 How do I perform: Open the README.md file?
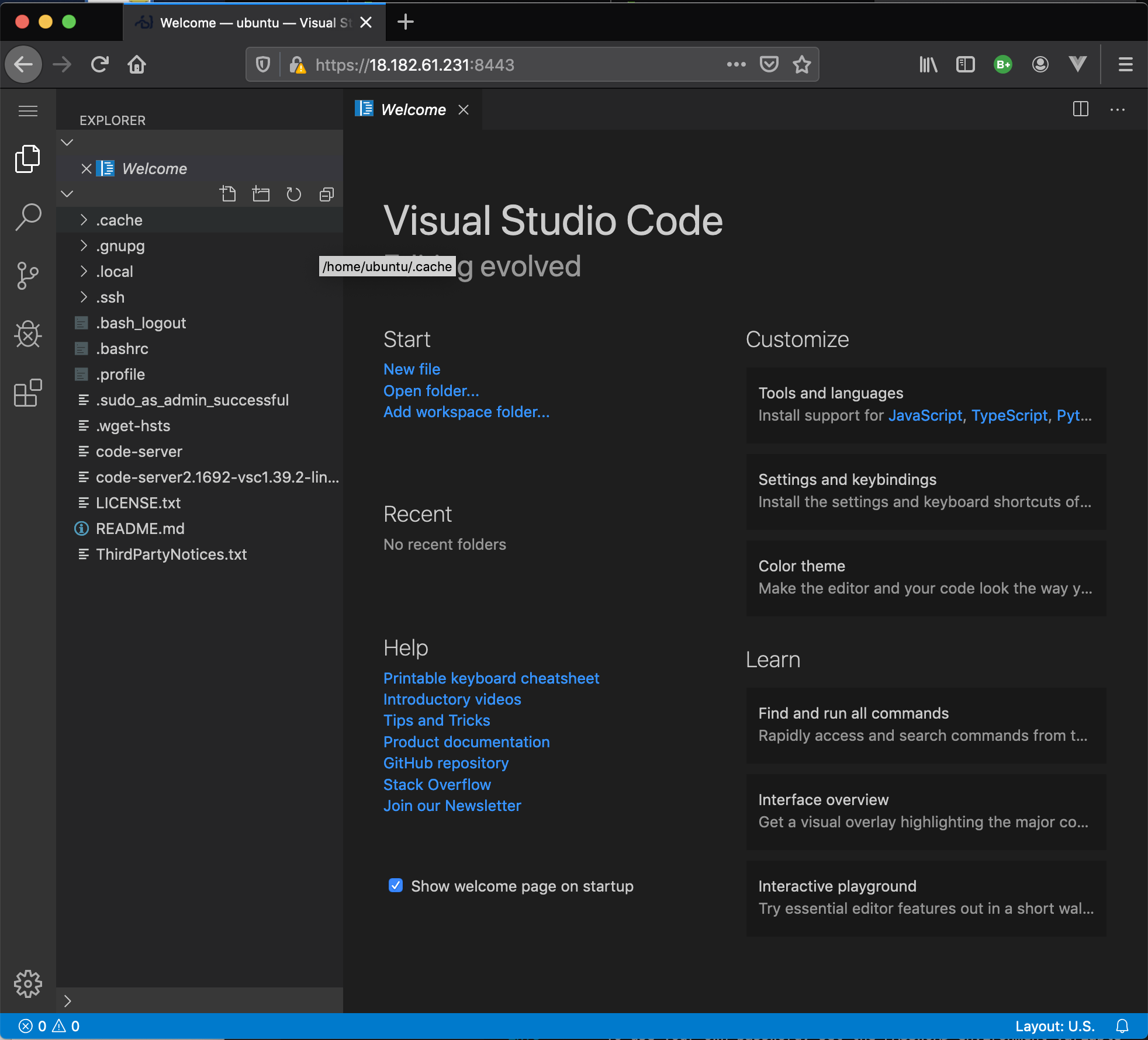[x=199, y=529]
